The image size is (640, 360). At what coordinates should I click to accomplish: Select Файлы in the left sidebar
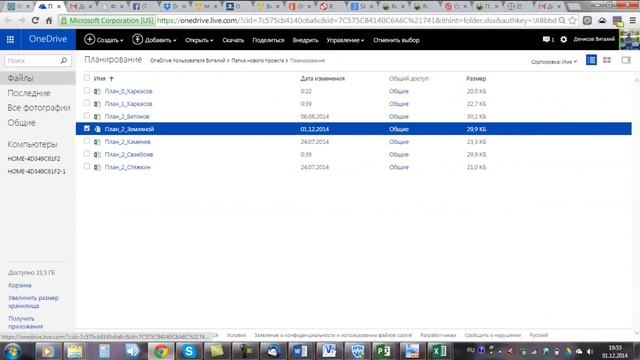click(38, 78)
